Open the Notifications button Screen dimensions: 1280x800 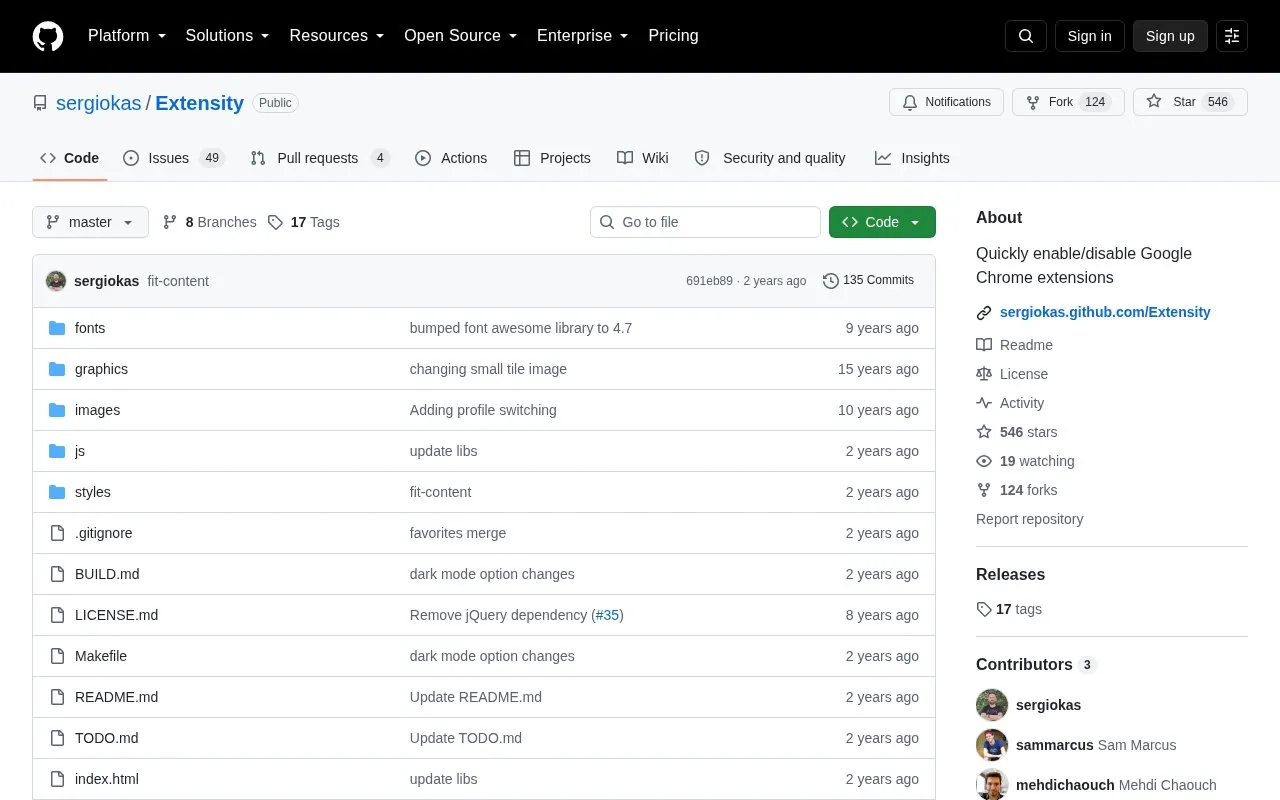coord(946,102)
